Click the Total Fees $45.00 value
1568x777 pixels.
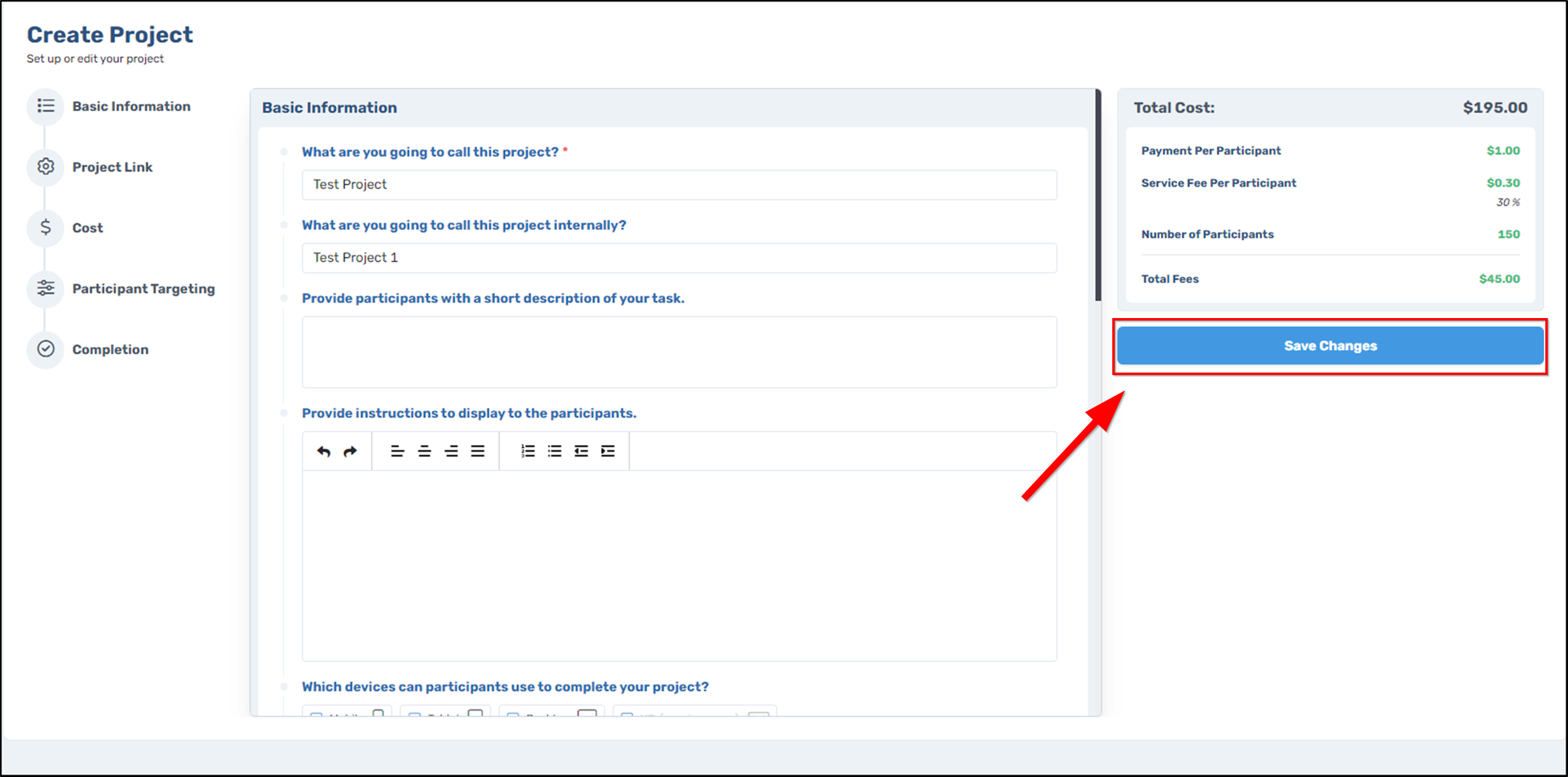tap(1499, 278)
